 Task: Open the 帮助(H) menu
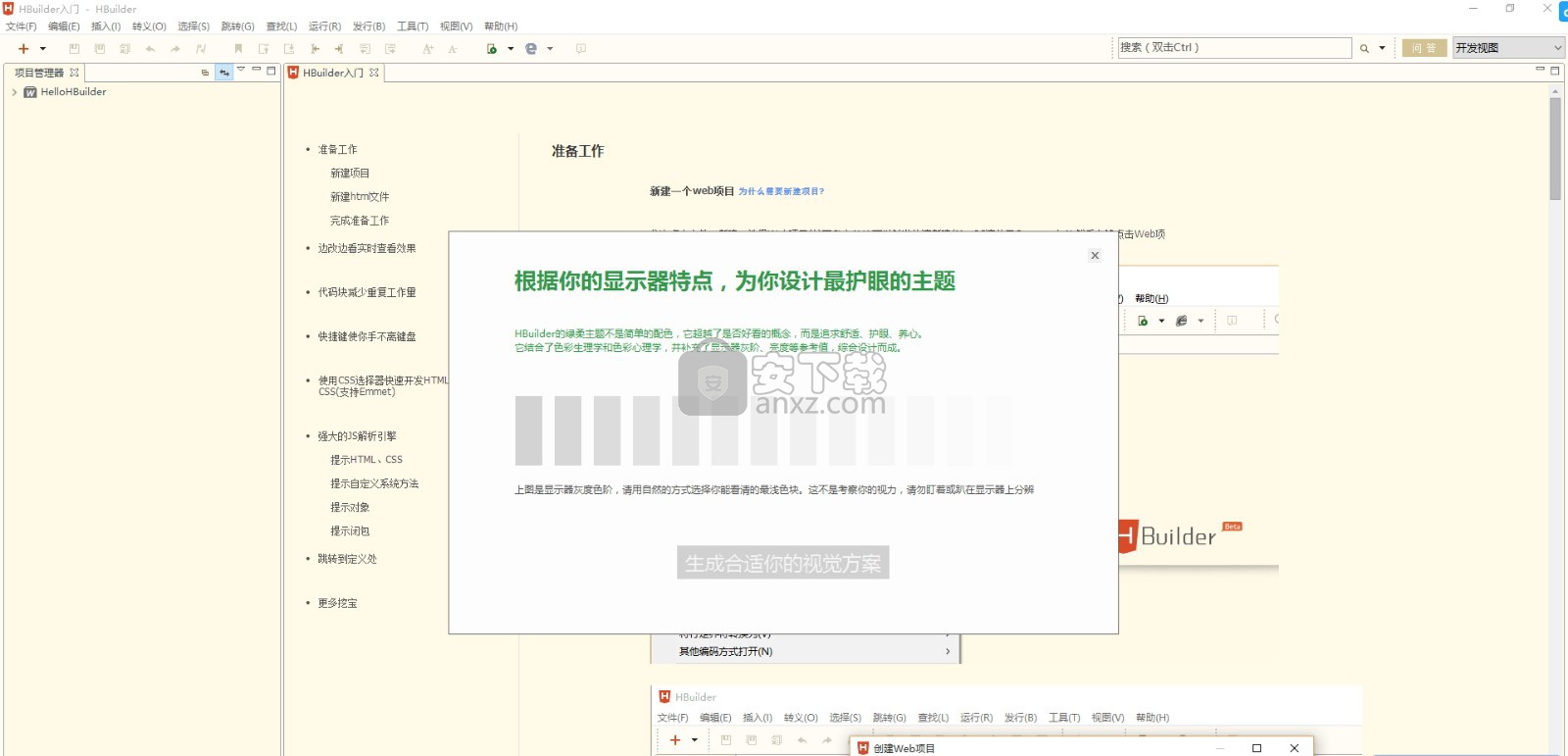coord(500,26)
